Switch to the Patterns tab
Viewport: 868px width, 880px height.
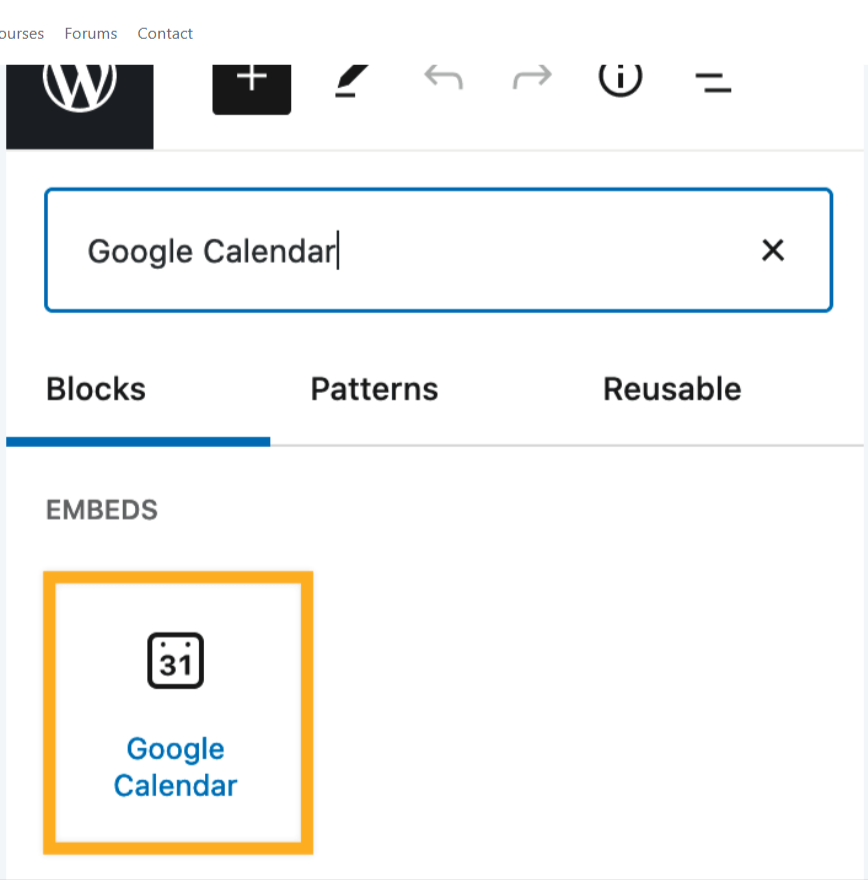click(x=374, y=389)
